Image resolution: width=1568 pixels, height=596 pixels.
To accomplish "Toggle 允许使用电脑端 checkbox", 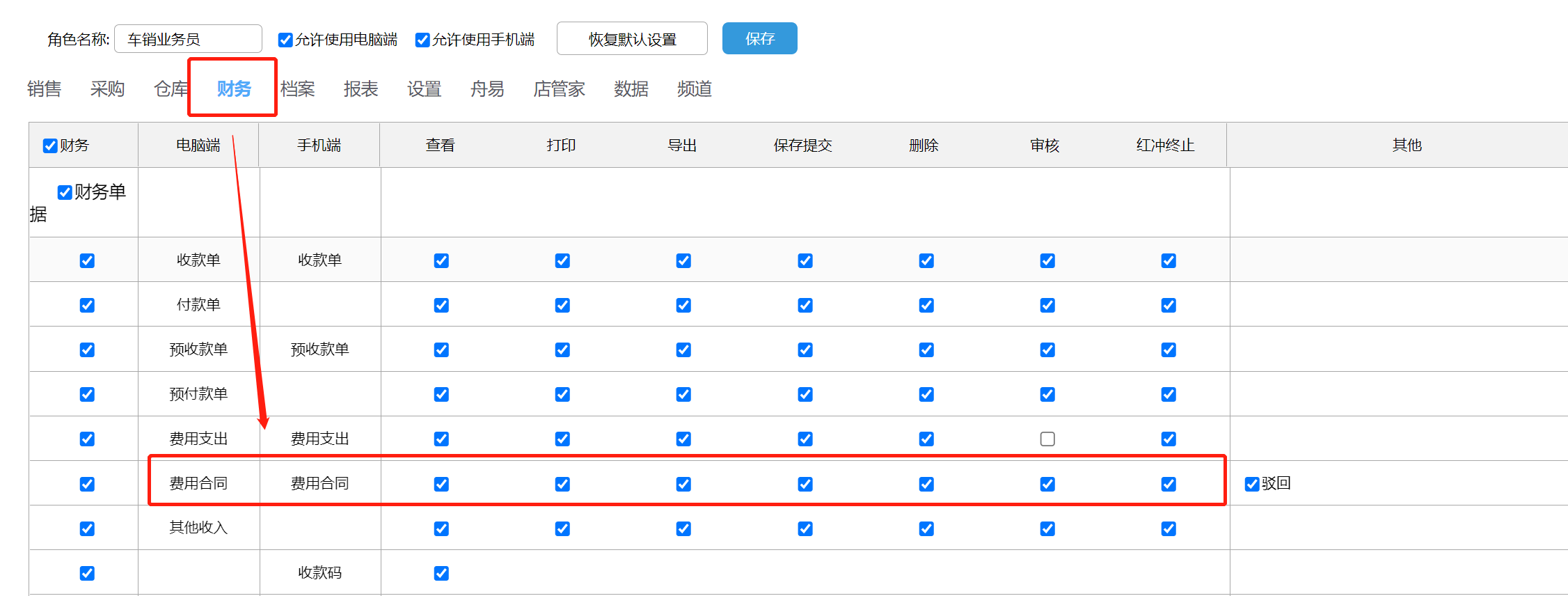I will (x=285, y=40).
